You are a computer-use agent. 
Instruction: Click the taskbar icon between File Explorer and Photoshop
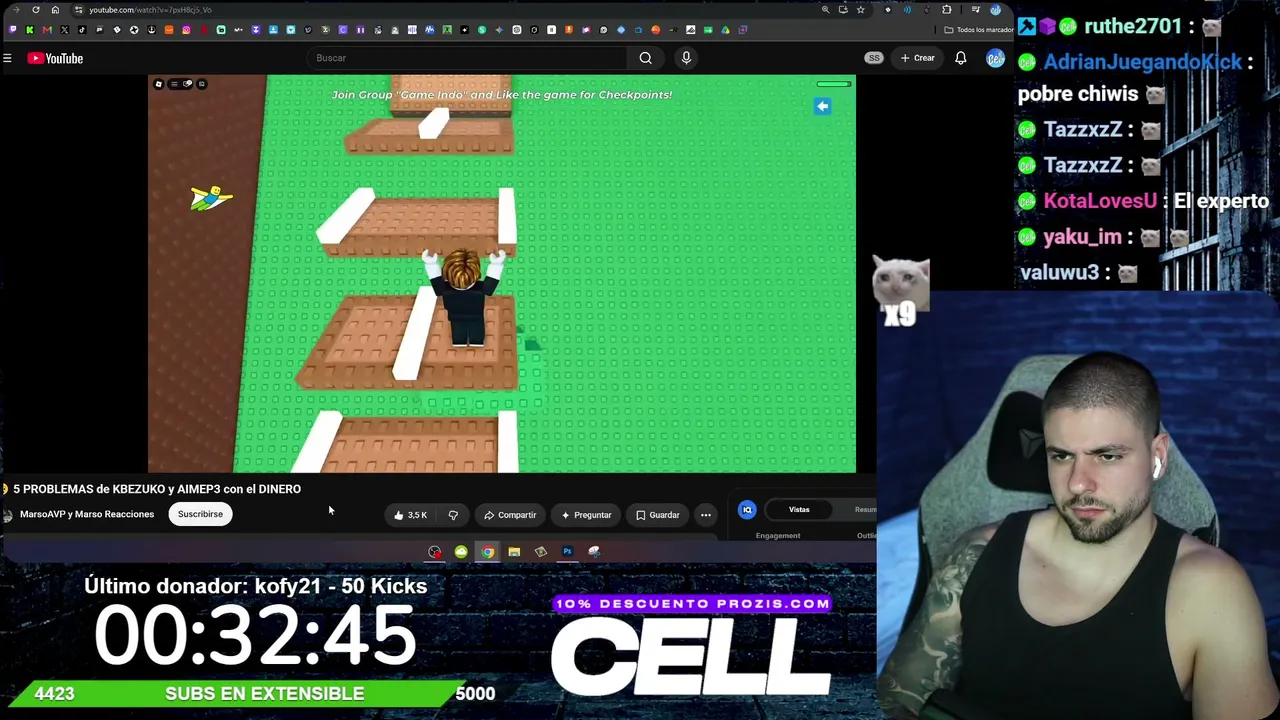(x=541, y=552)
